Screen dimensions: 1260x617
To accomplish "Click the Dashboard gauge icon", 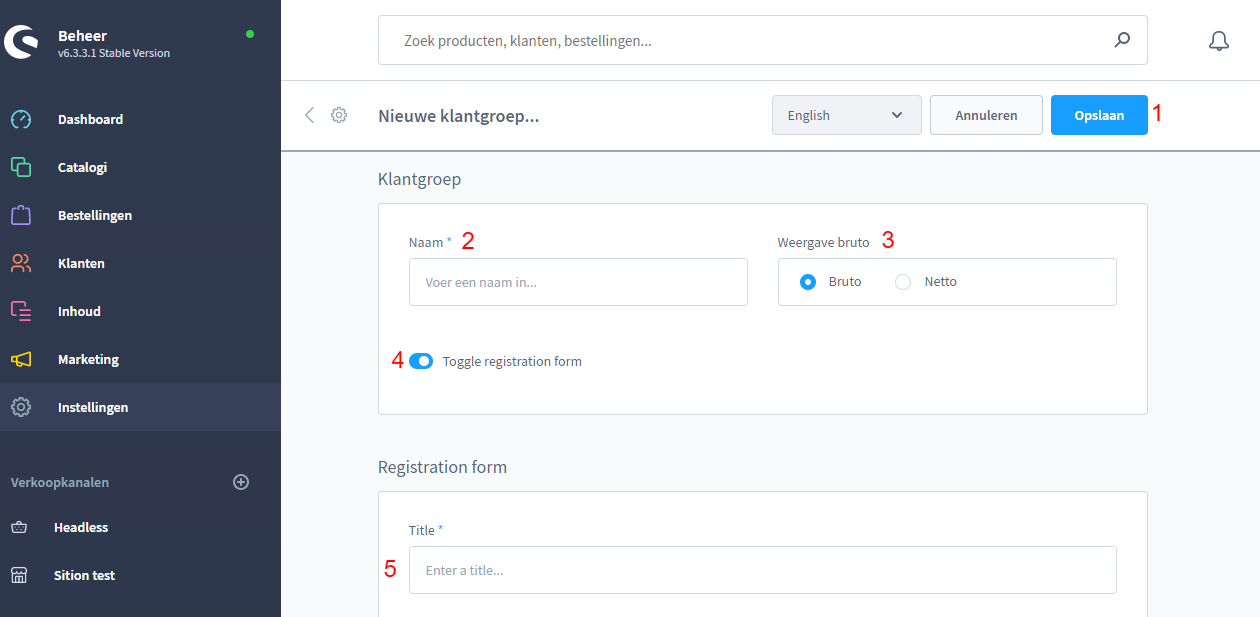I will tap(21, 119).
